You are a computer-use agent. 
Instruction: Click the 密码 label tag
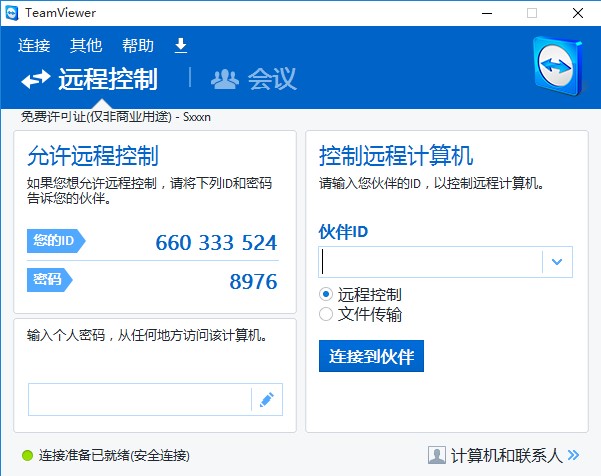tap(49, 280)
